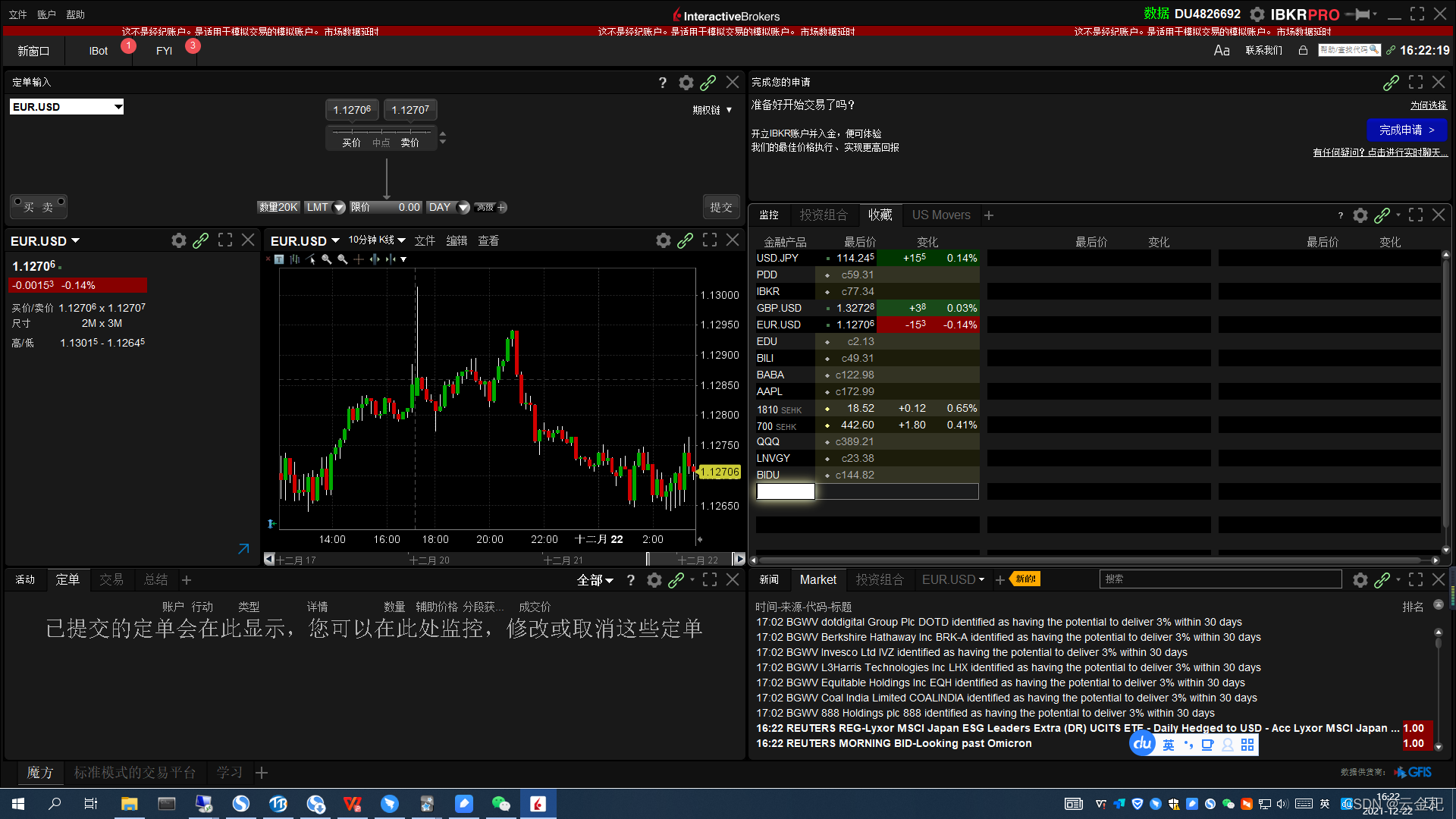Viewport: 1456px width, 819px height.
Task: Open chart View menu
Action: pos(488,241)
